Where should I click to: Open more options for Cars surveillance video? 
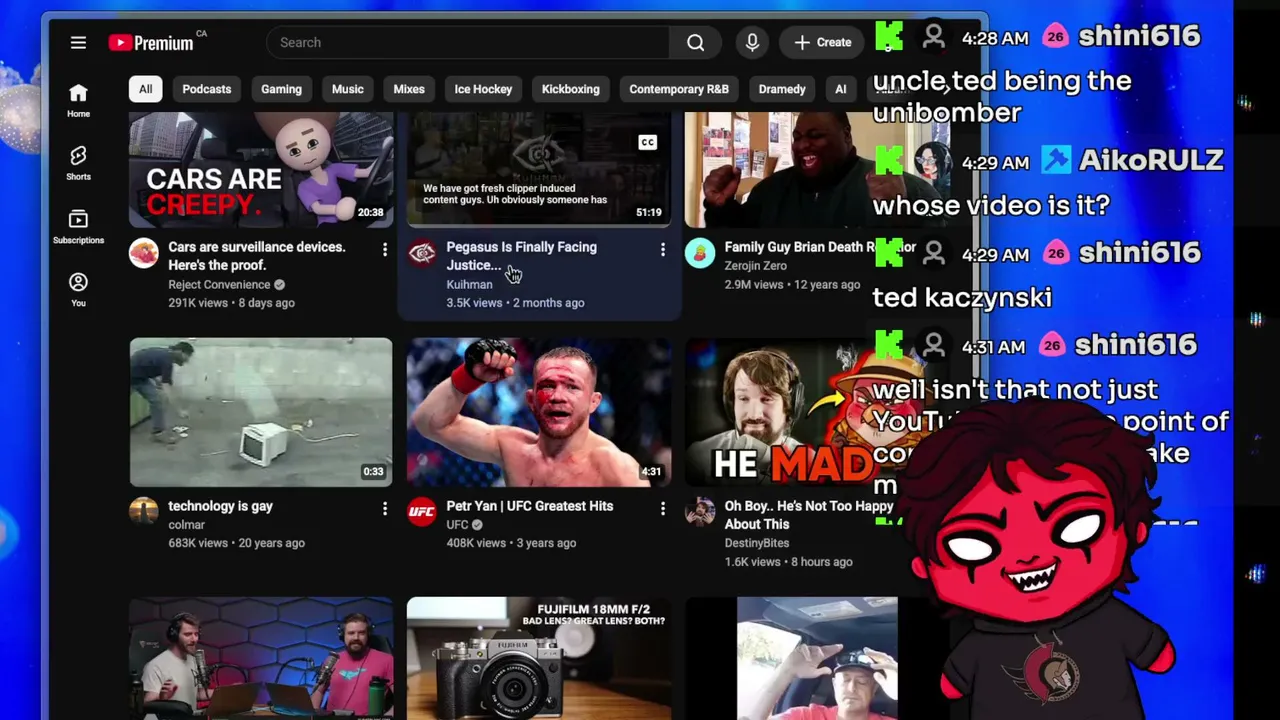384,249
